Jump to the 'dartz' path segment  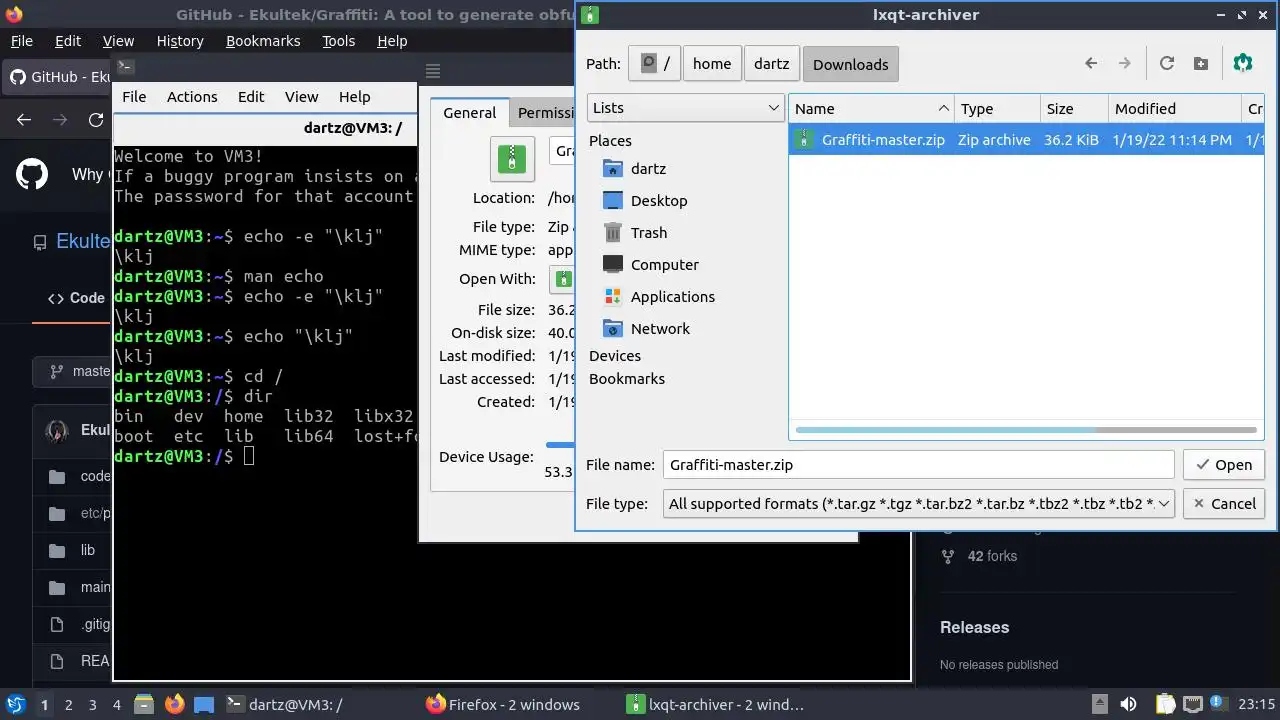(771, 64)
